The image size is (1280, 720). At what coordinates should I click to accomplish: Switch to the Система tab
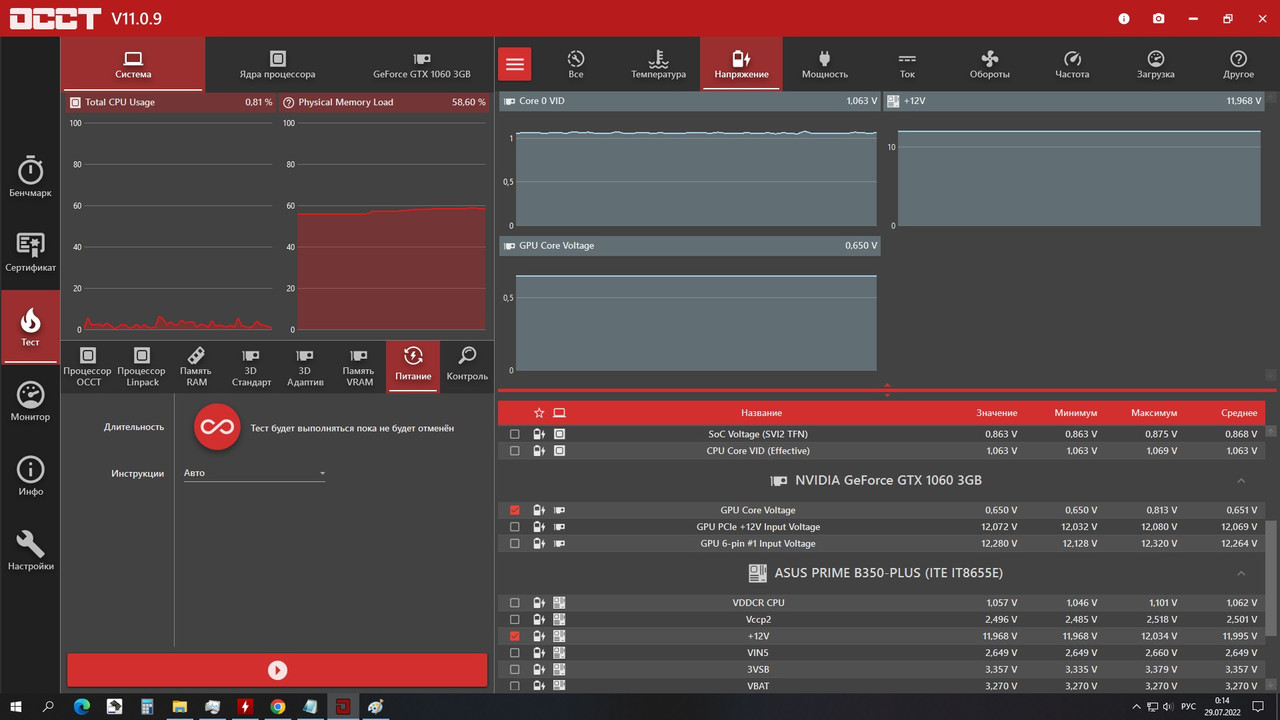click(x=133, y=65)
